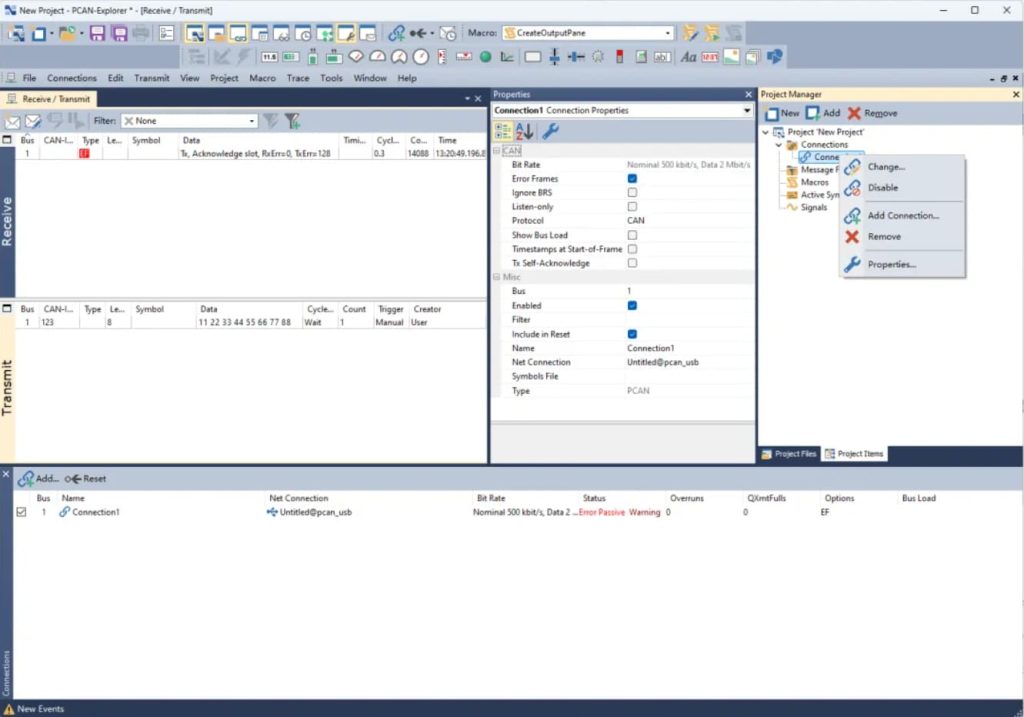Screen dimensions: 1024x717
Task: Click the 'ab|' edit field tool icon
Action: pyautogui.click(x=662, y=57)
